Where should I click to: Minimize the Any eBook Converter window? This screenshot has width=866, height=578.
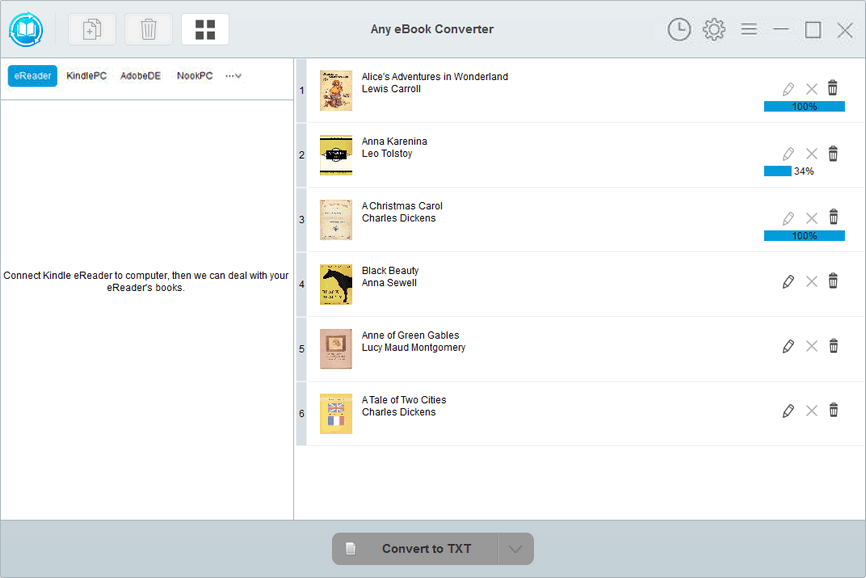(x=780, y=29)
